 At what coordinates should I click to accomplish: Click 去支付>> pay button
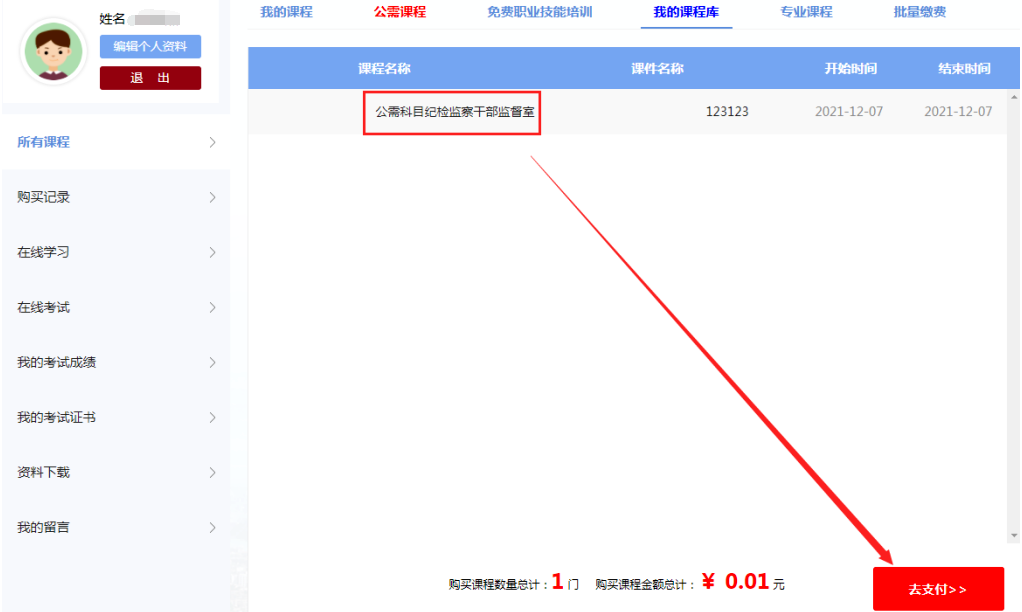click(937, 589)
